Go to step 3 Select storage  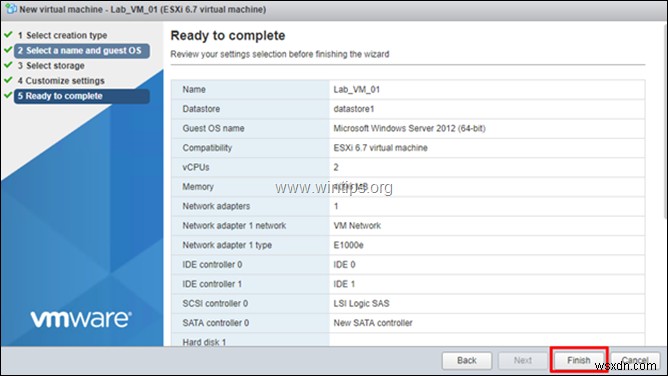51,66
